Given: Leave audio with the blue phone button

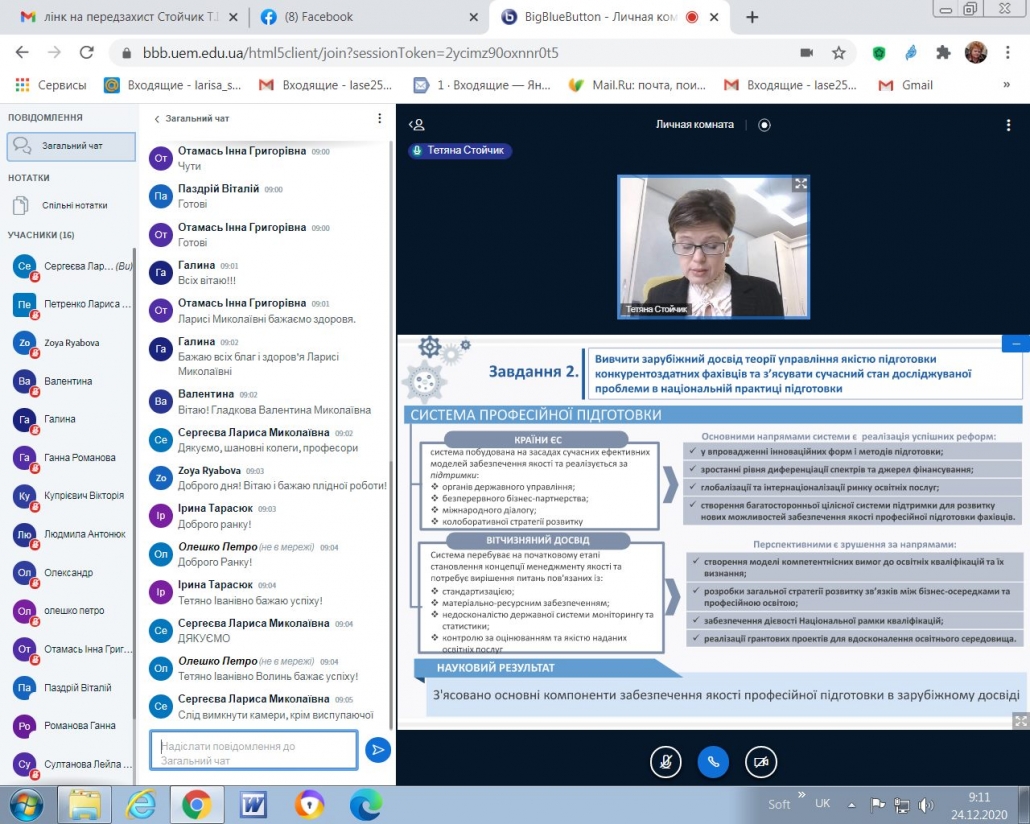Looking at the screenshot, I should pos(713,762).
